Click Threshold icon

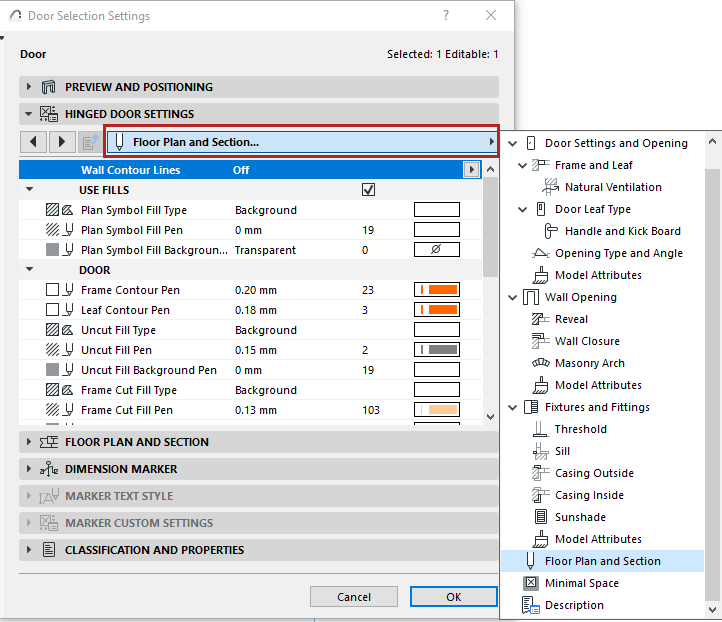coord(540,429)
